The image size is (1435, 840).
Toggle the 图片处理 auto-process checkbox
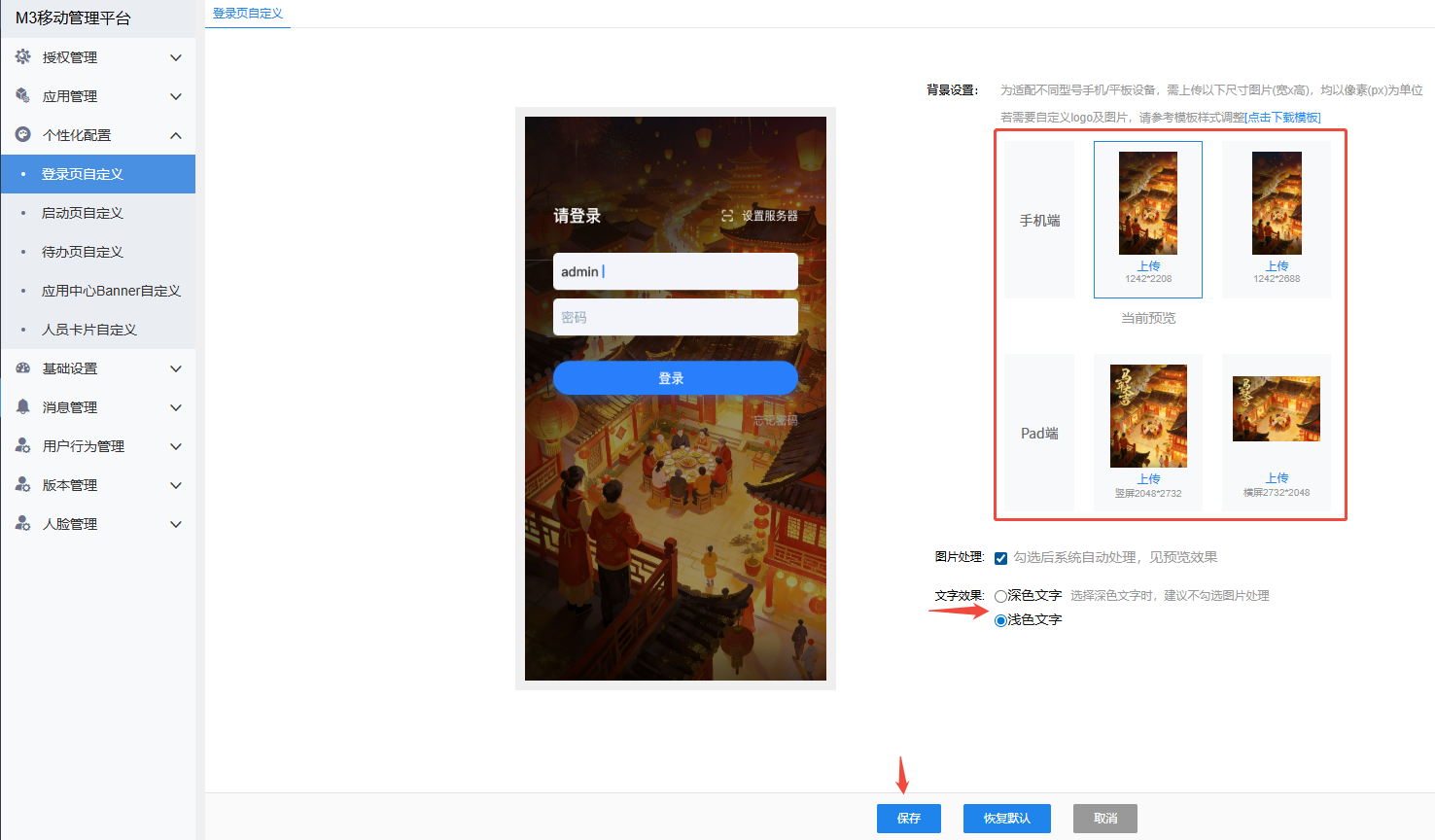(x=1000, y=558)
